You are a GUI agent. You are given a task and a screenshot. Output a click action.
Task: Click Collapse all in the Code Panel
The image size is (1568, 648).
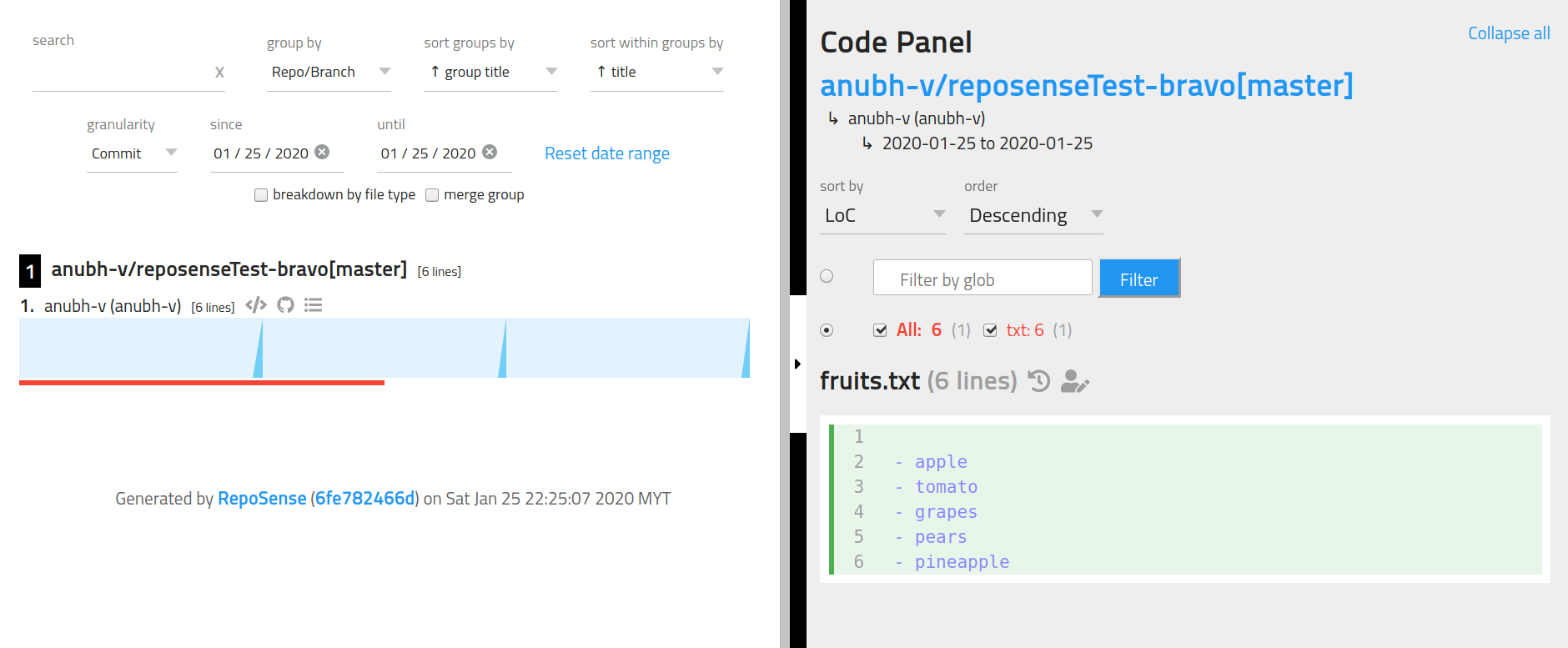[x=1508, y=33]
